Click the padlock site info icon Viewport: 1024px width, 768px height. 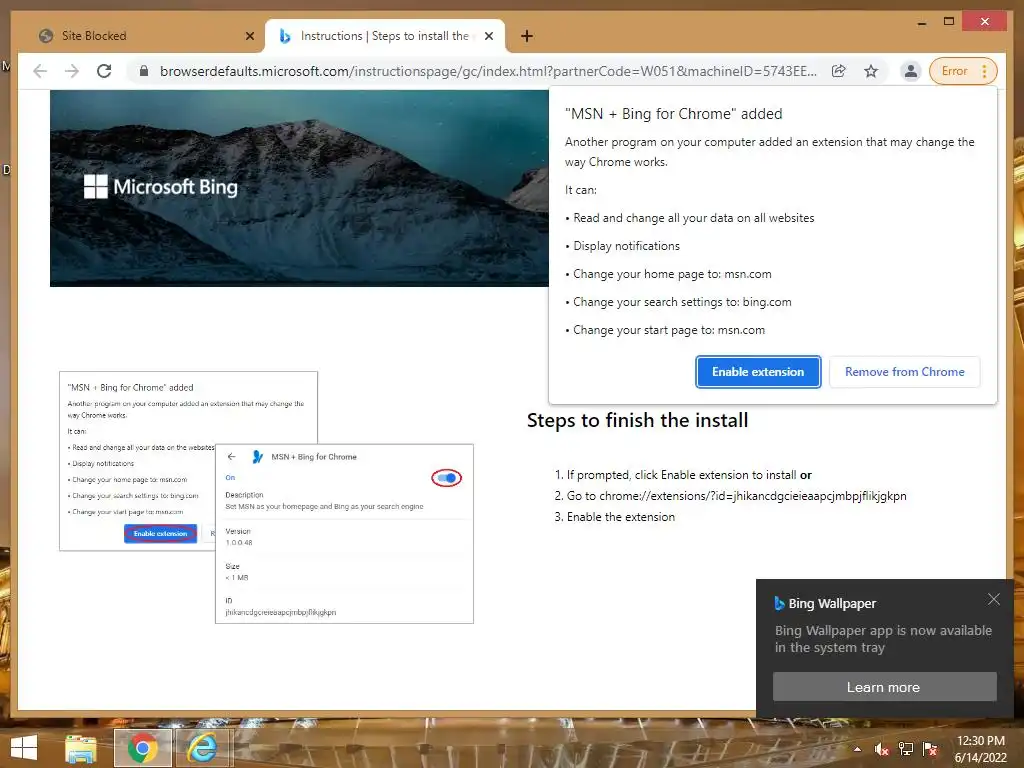pos(144,71)
